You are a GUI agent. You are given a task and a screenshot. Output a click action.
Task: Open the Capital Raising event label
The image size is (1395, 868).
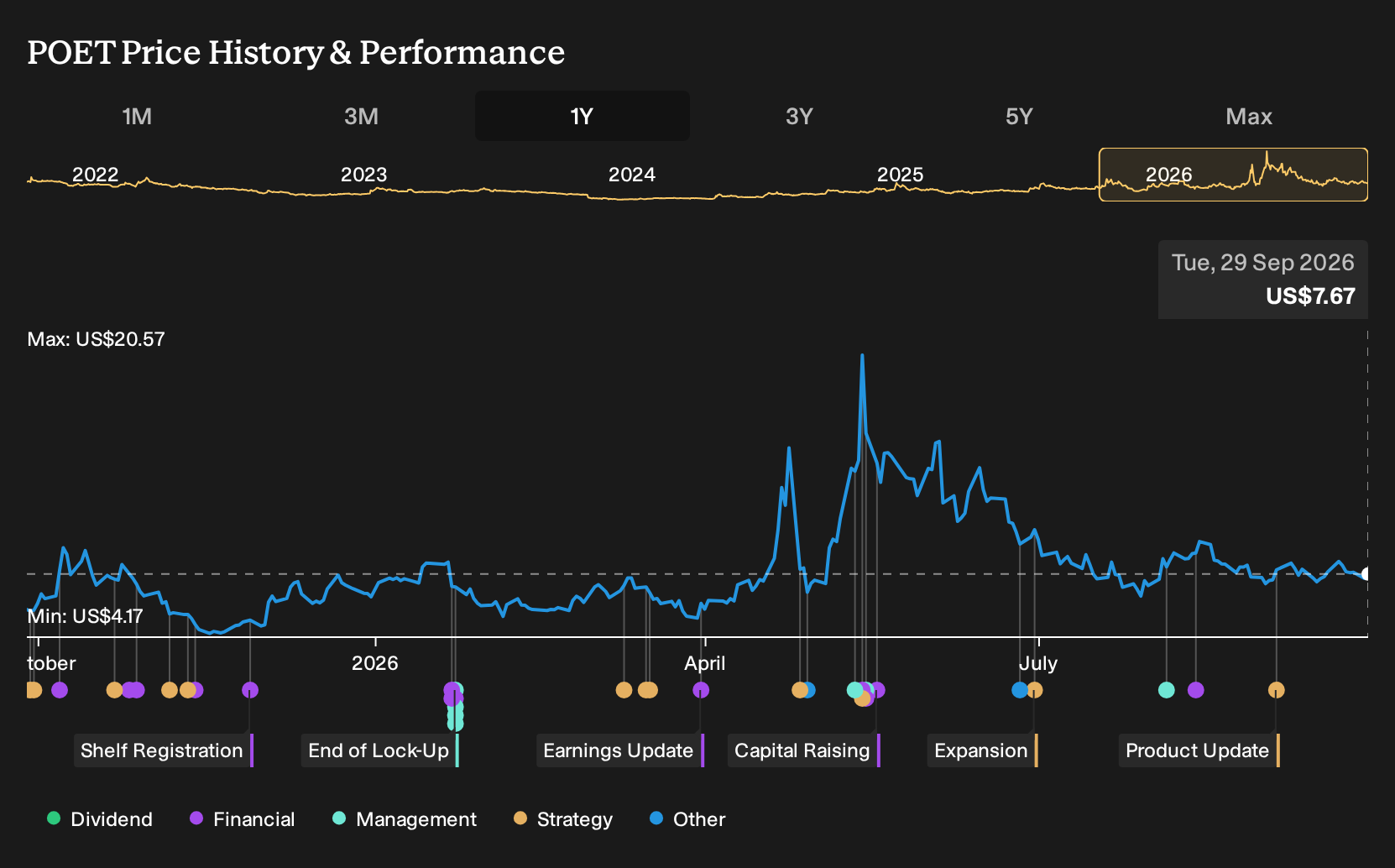tap(803, 750)
